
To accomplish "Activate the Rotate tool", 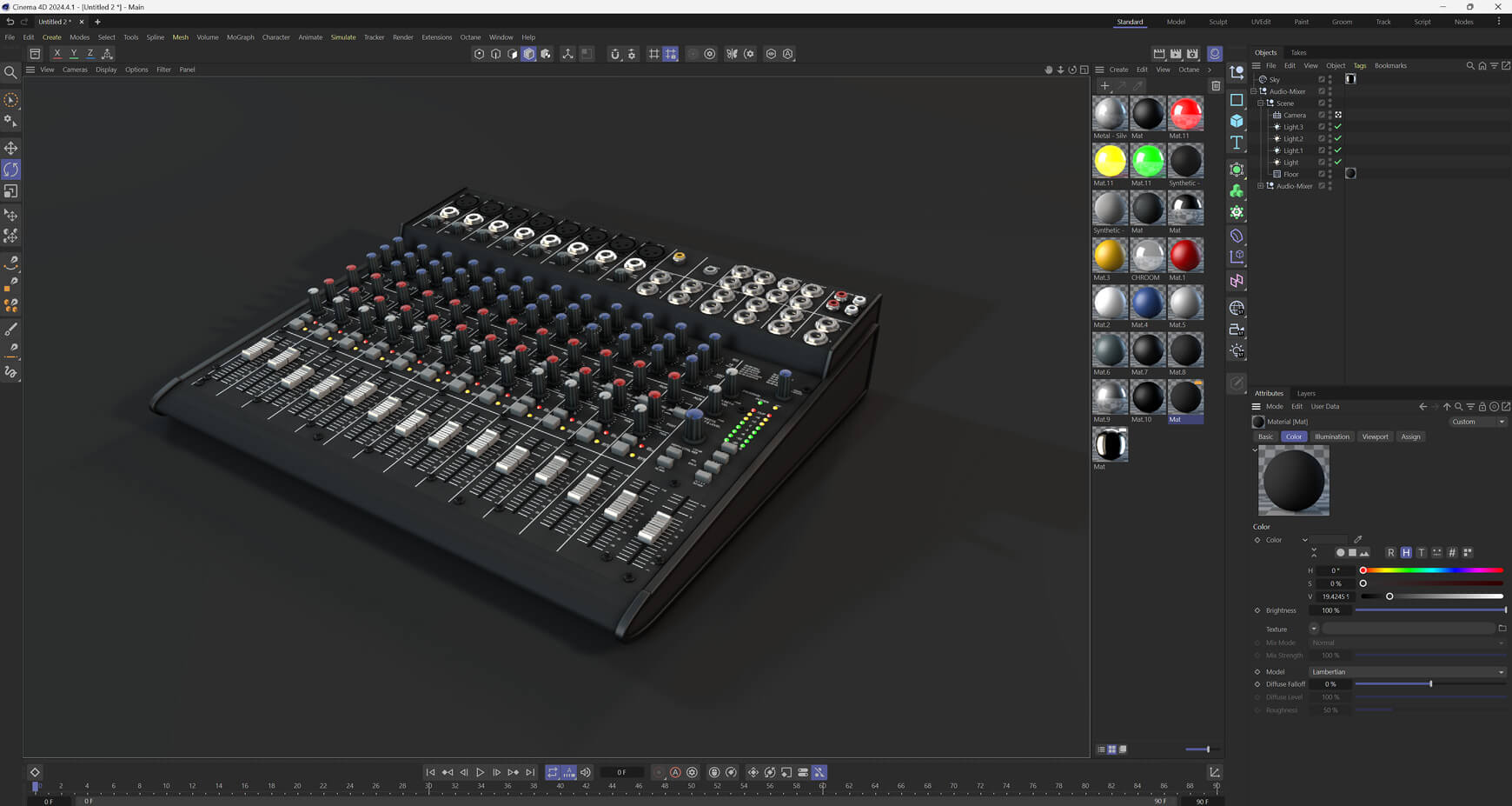I will click(x=11, y=170).
